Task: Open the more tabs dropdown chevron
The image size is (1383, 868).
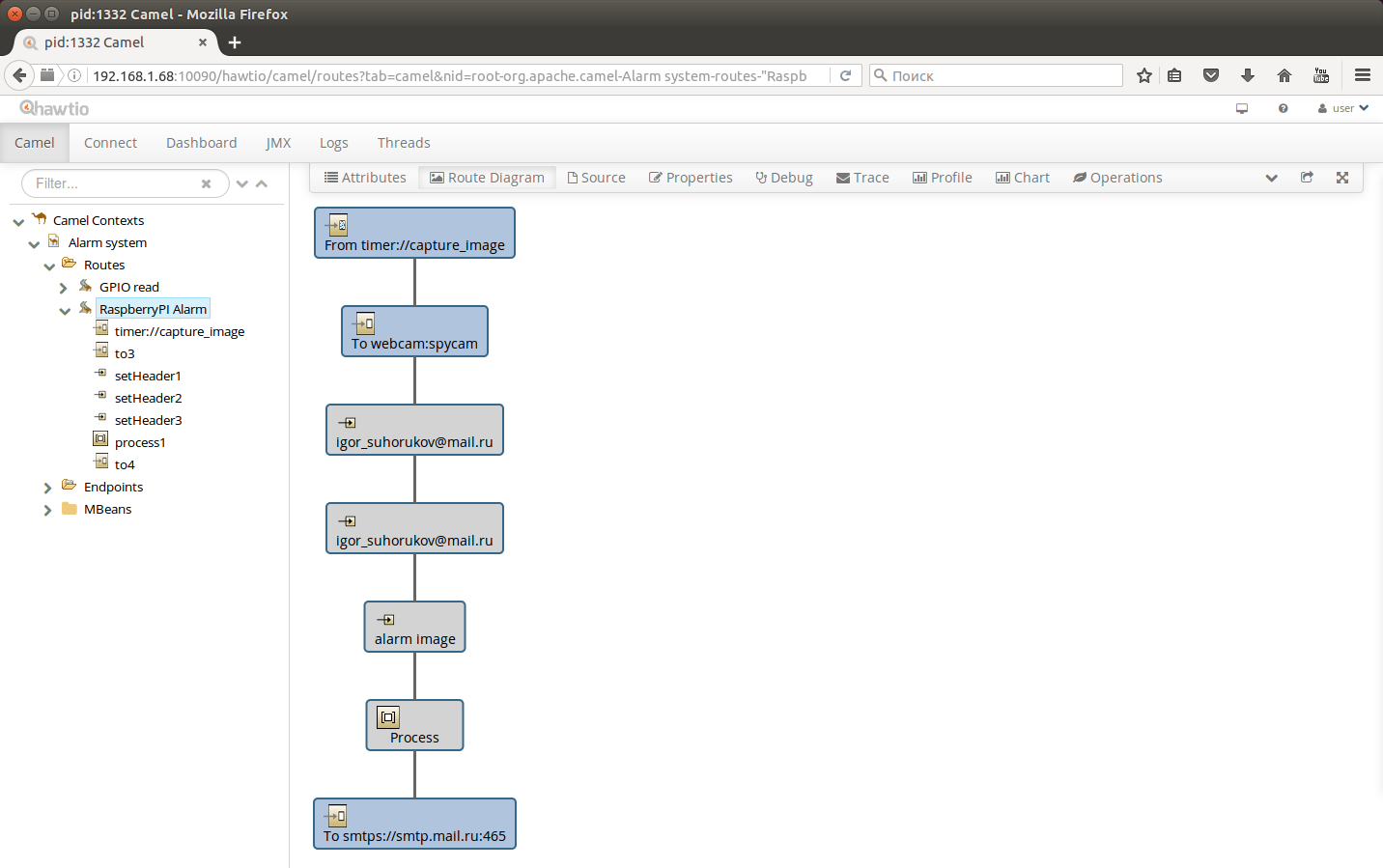Action: click(1272, 178)
